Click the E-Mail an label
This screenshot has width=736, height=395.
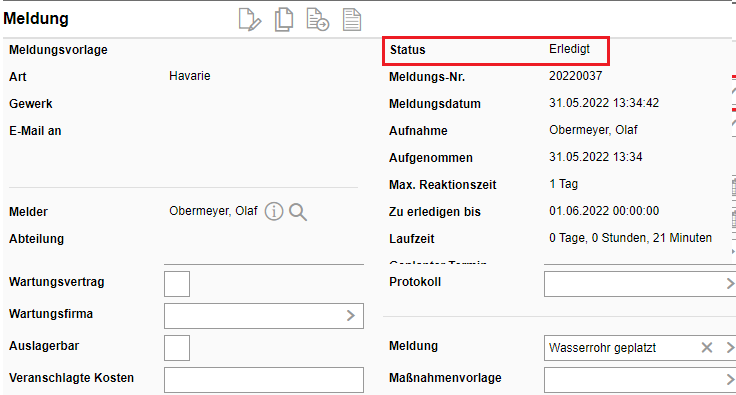coord(35,131)
